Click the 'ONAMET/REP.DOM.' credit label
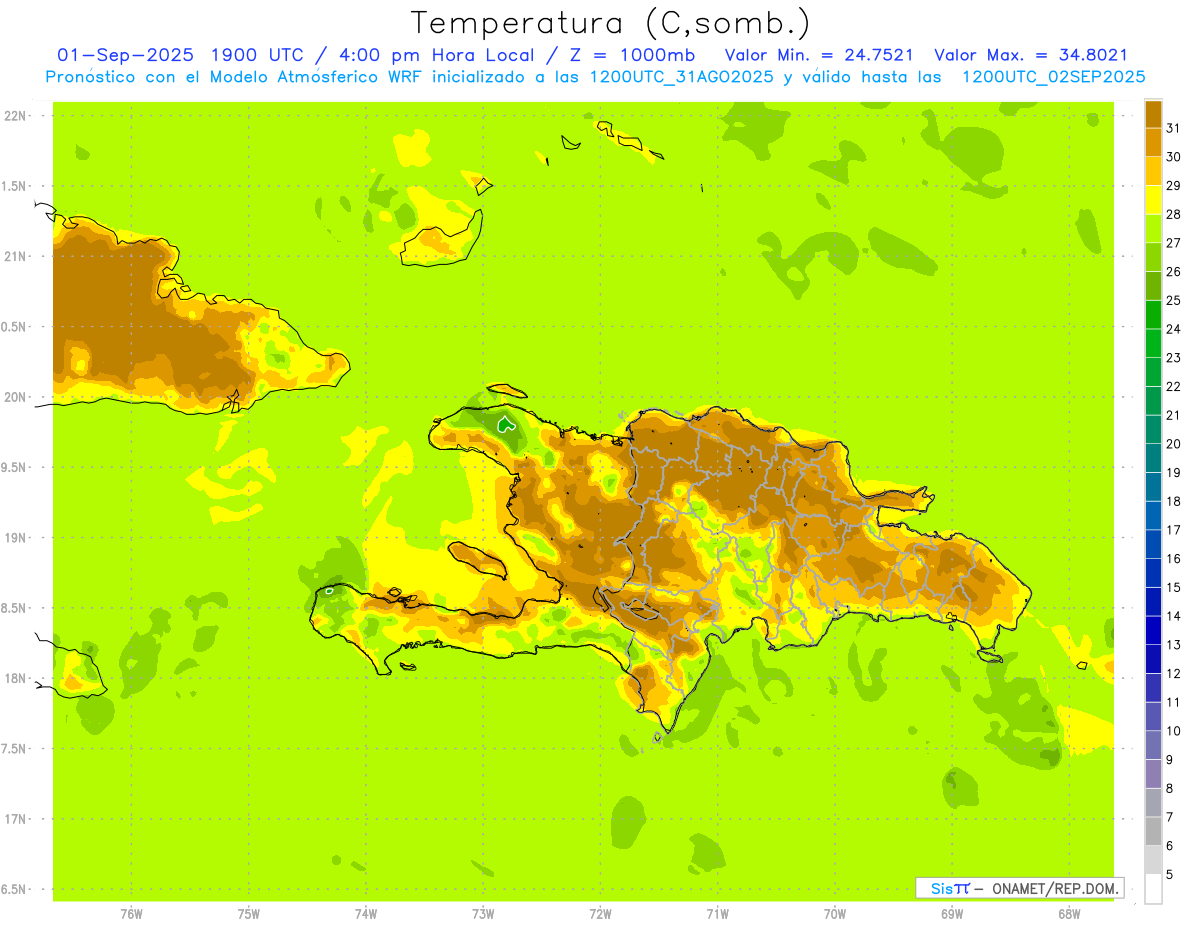Viewport: 1200px width, 927px height. pyautogui.click(x=1054, y=888)
